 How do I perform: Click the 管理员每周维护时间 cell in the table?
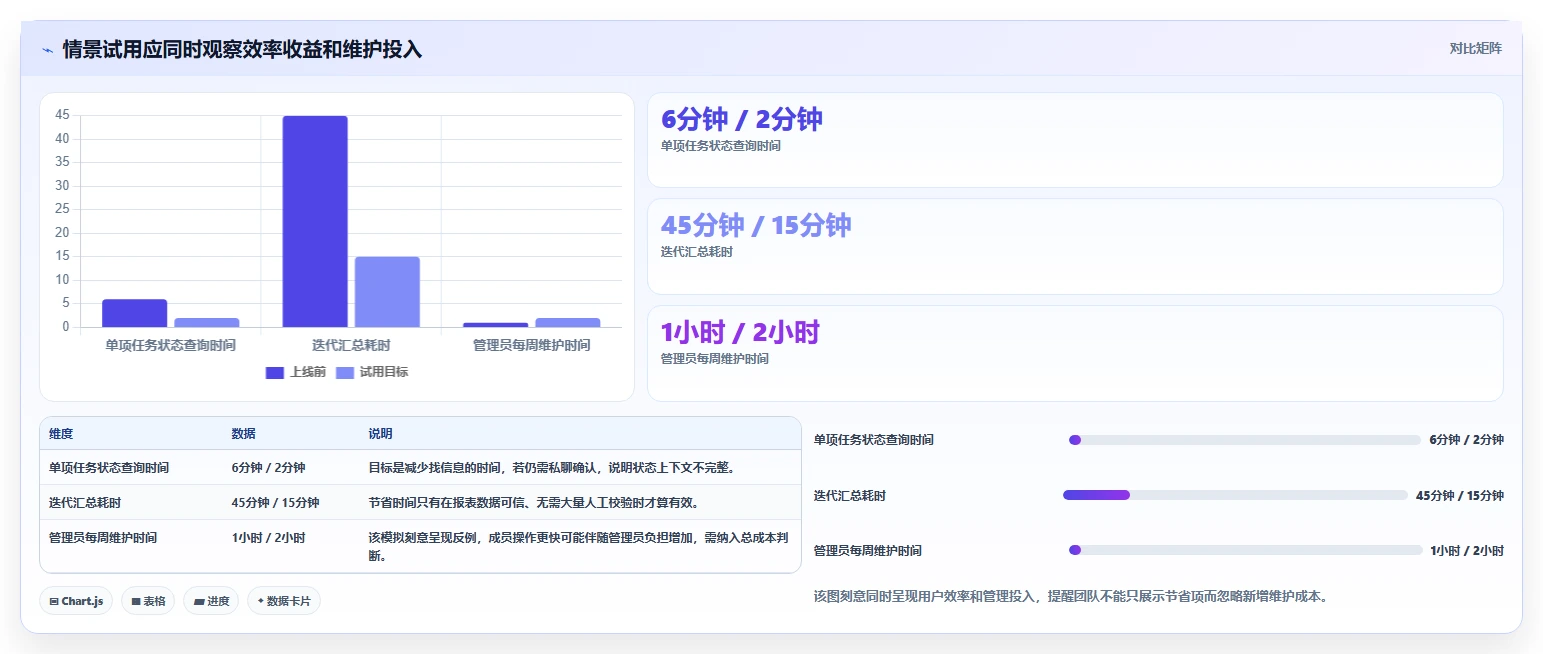coord(103,537)
